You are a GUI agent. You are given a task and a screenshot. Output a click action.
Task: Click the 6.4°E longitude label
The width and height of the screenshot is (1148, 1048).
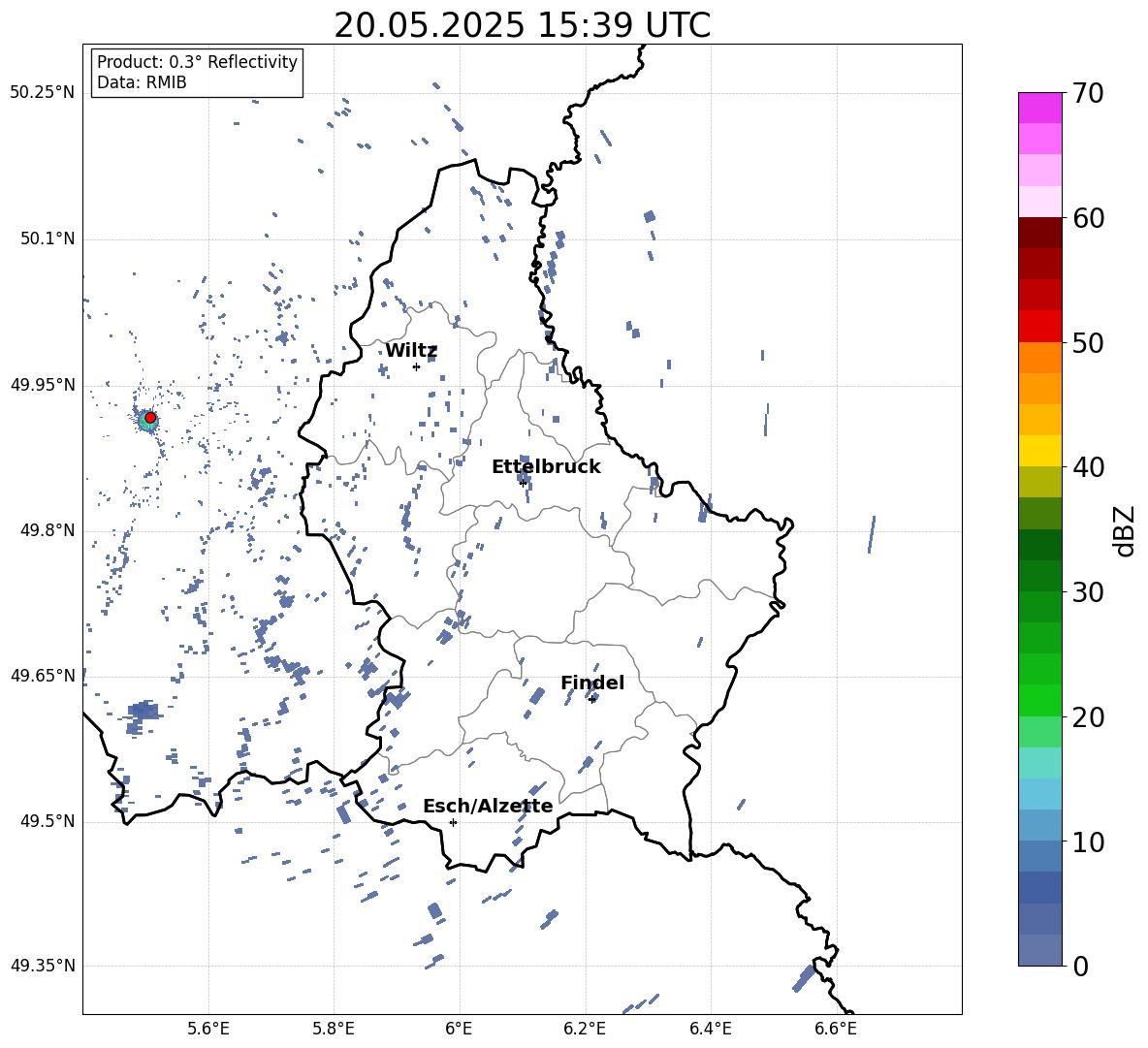(x=710, y=1029)
